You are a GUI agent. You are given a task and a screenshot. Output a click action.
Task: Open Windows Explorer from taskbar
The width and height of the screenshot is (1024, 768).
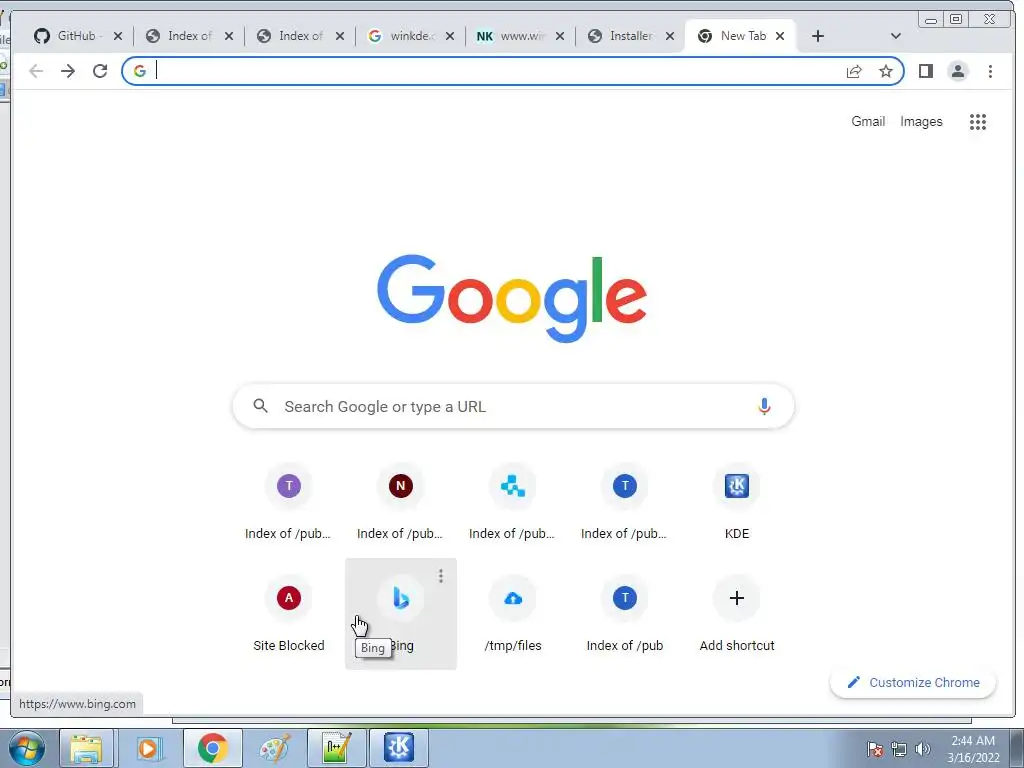(x=87, y=748)
